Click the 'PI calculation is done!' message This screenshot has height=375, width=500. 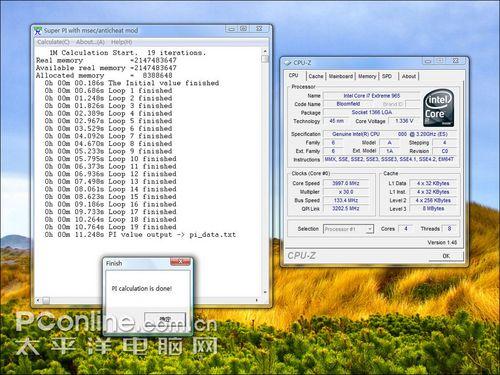tap(142, 288)
